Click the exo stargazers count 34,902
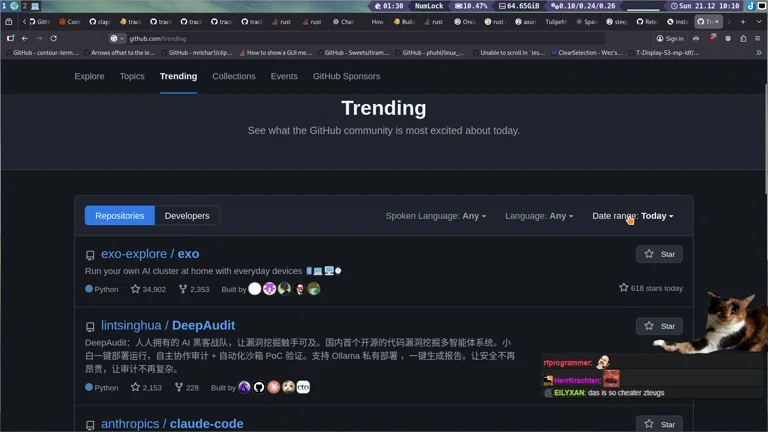 coord(148,289)
